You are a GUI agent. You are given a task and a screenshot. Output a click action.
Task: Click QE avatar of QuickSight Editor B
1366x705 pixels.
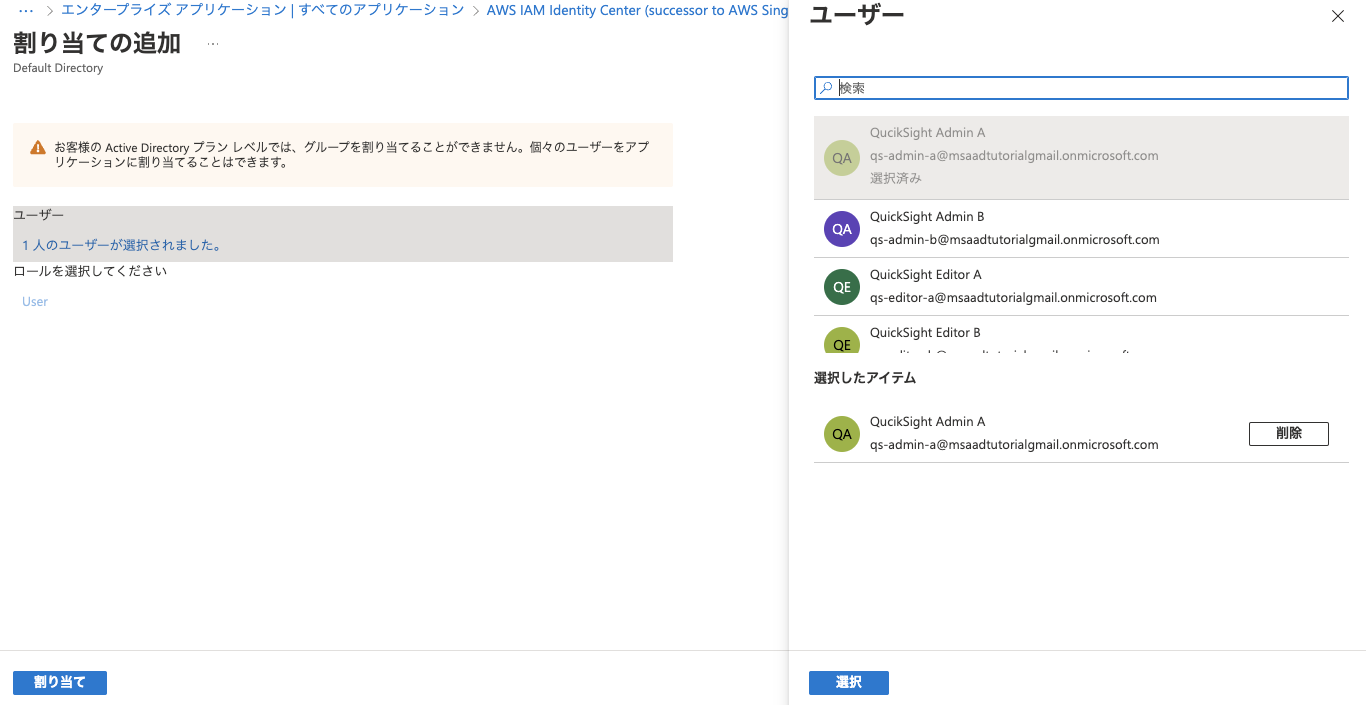(842, 340)
